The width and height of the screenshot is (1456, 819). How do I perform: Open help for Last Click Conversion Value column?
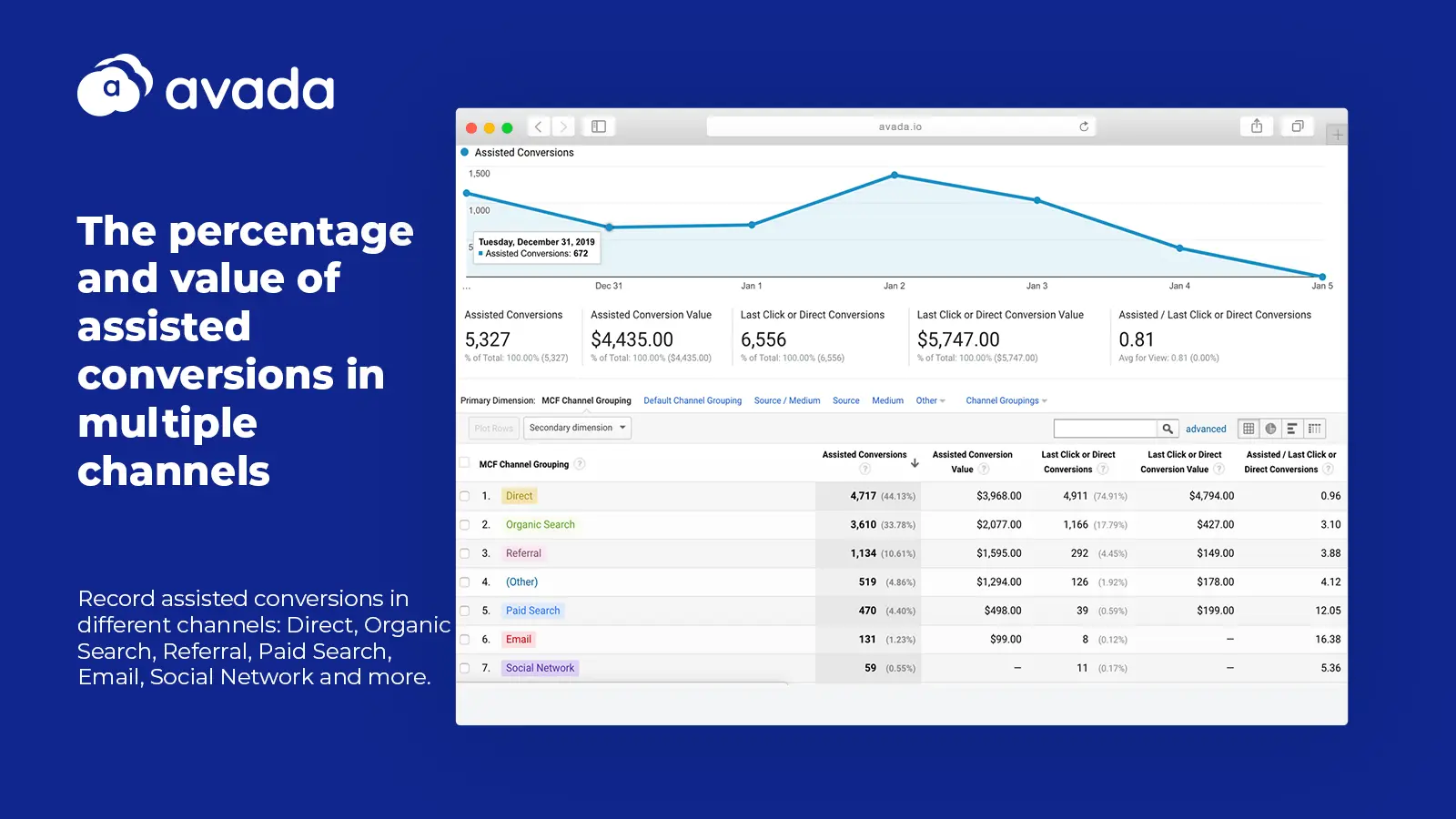[1219, 470]
